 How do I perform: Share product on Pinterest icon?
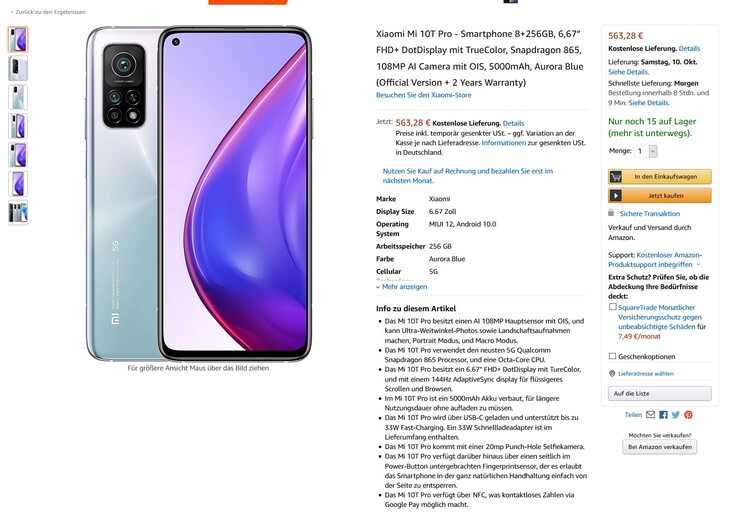688,415
